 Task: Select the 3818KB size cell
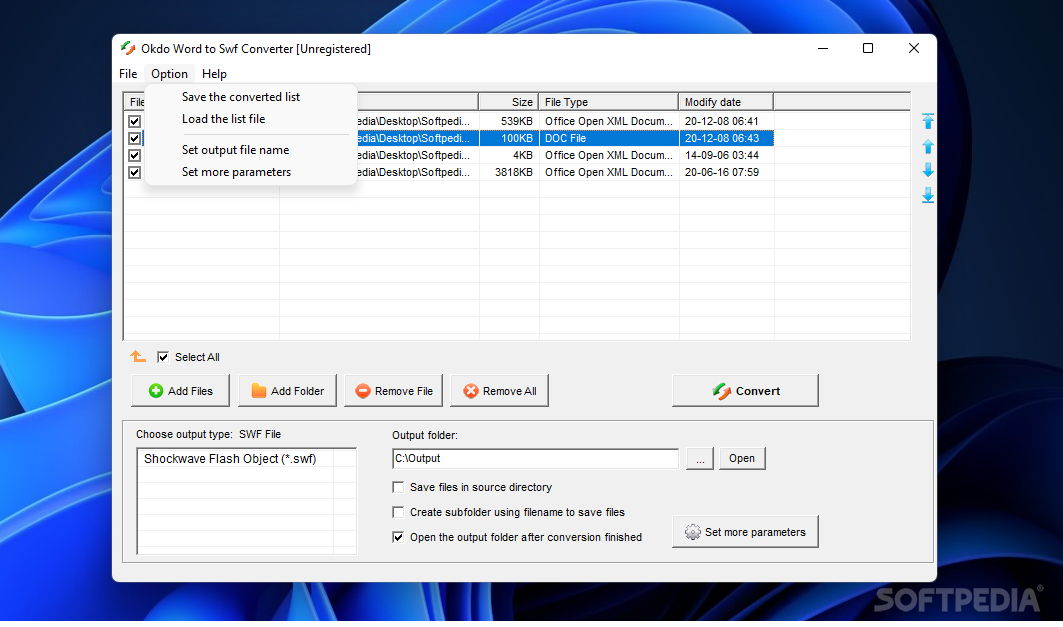click(509, 172)
